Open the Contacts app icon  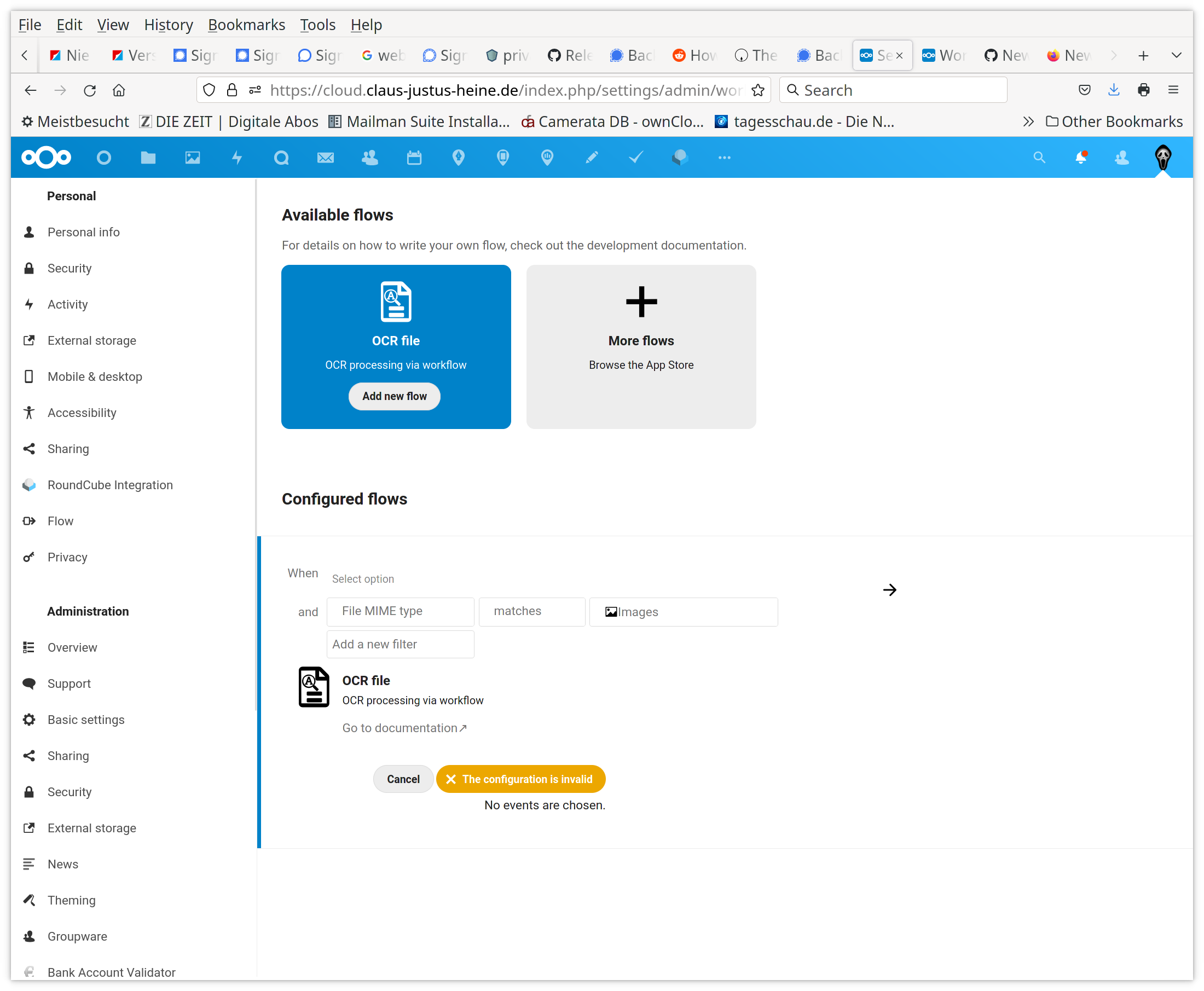coord(370,158)
